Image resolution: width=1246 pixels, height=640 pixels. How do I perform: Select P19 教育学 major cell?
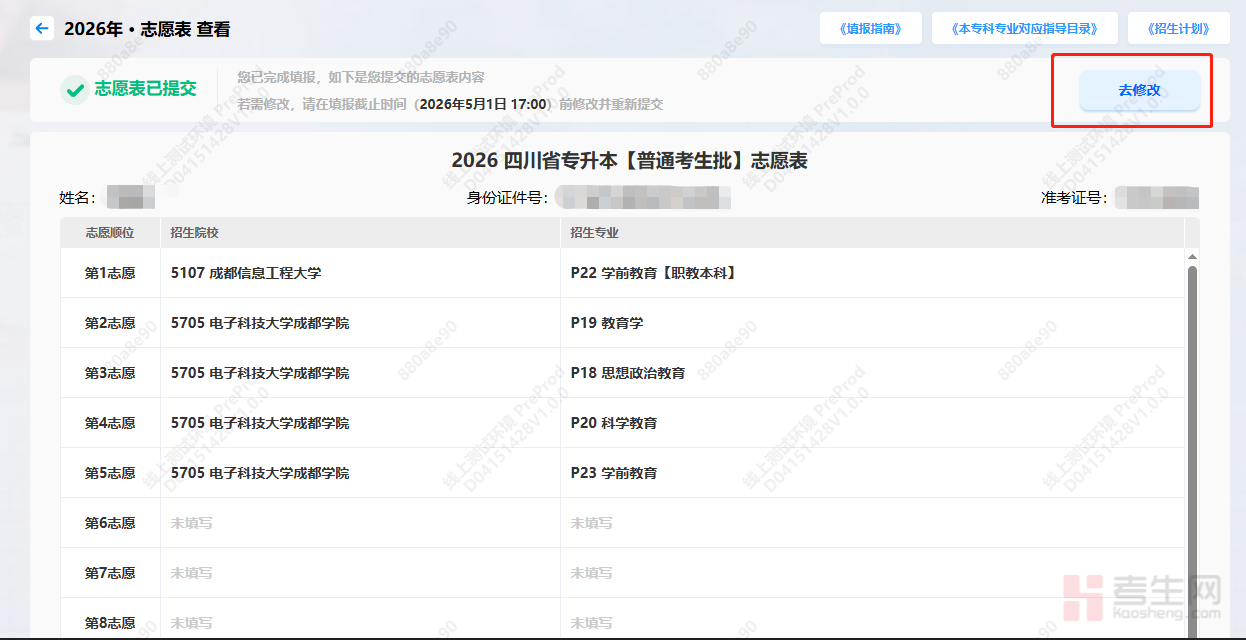(x=607, y=323)
